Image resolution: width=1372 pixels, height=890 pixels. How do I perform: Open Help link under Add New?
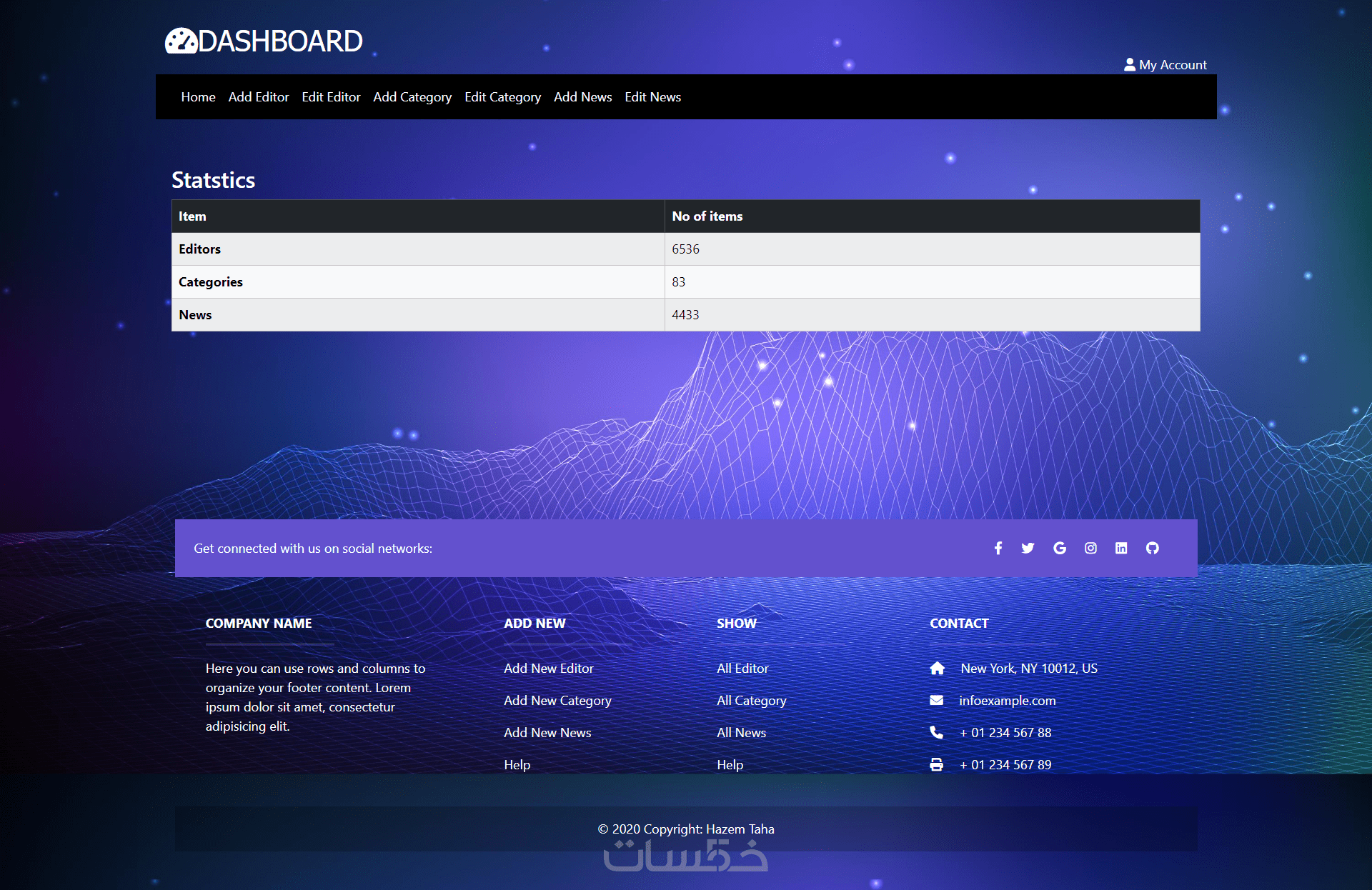(x=517, y=764)
